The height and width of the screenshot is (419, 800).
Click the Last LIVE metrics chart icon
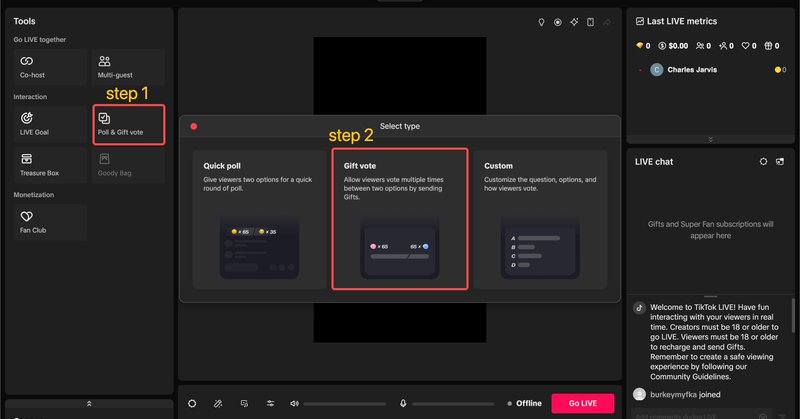[639, 21]
